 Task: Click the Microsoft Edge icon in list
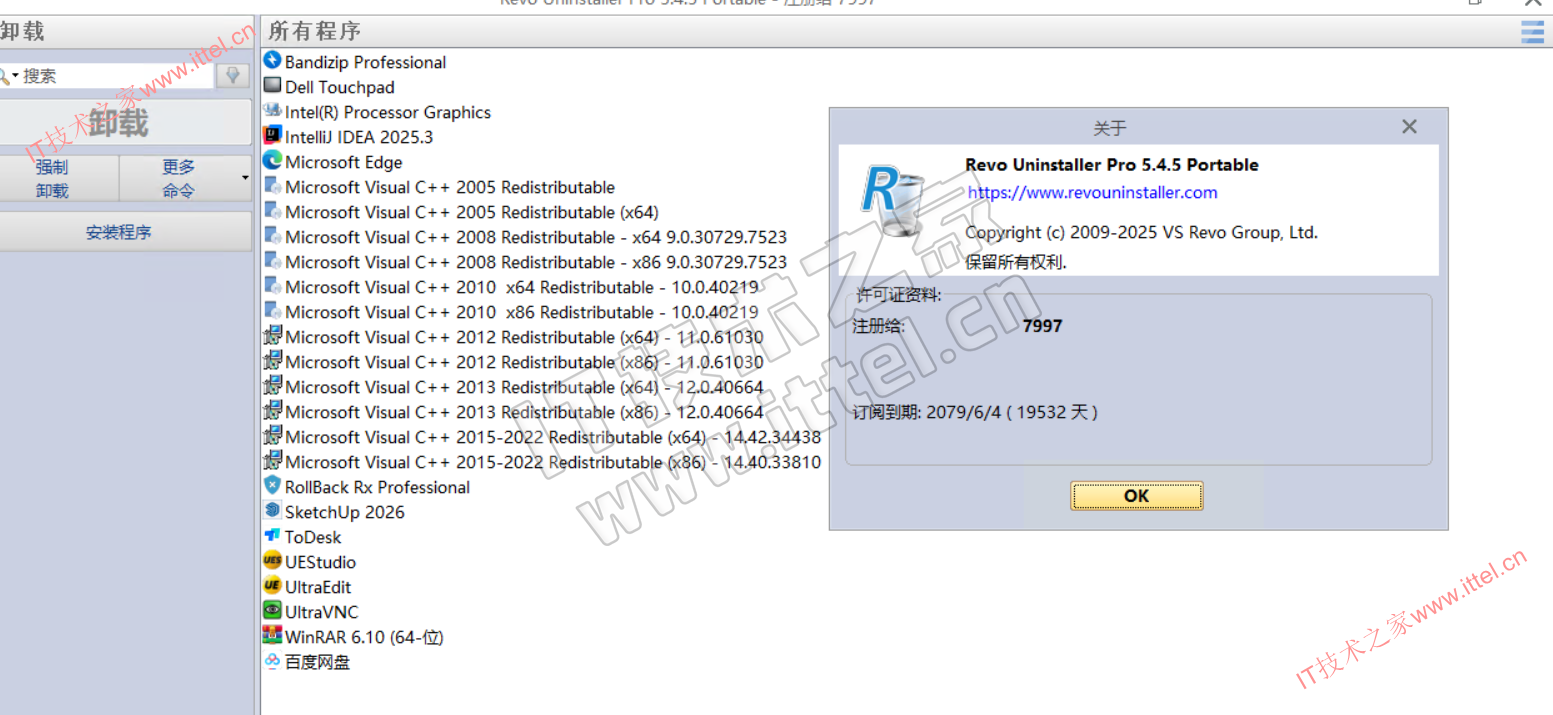click(x=272, y=161)
